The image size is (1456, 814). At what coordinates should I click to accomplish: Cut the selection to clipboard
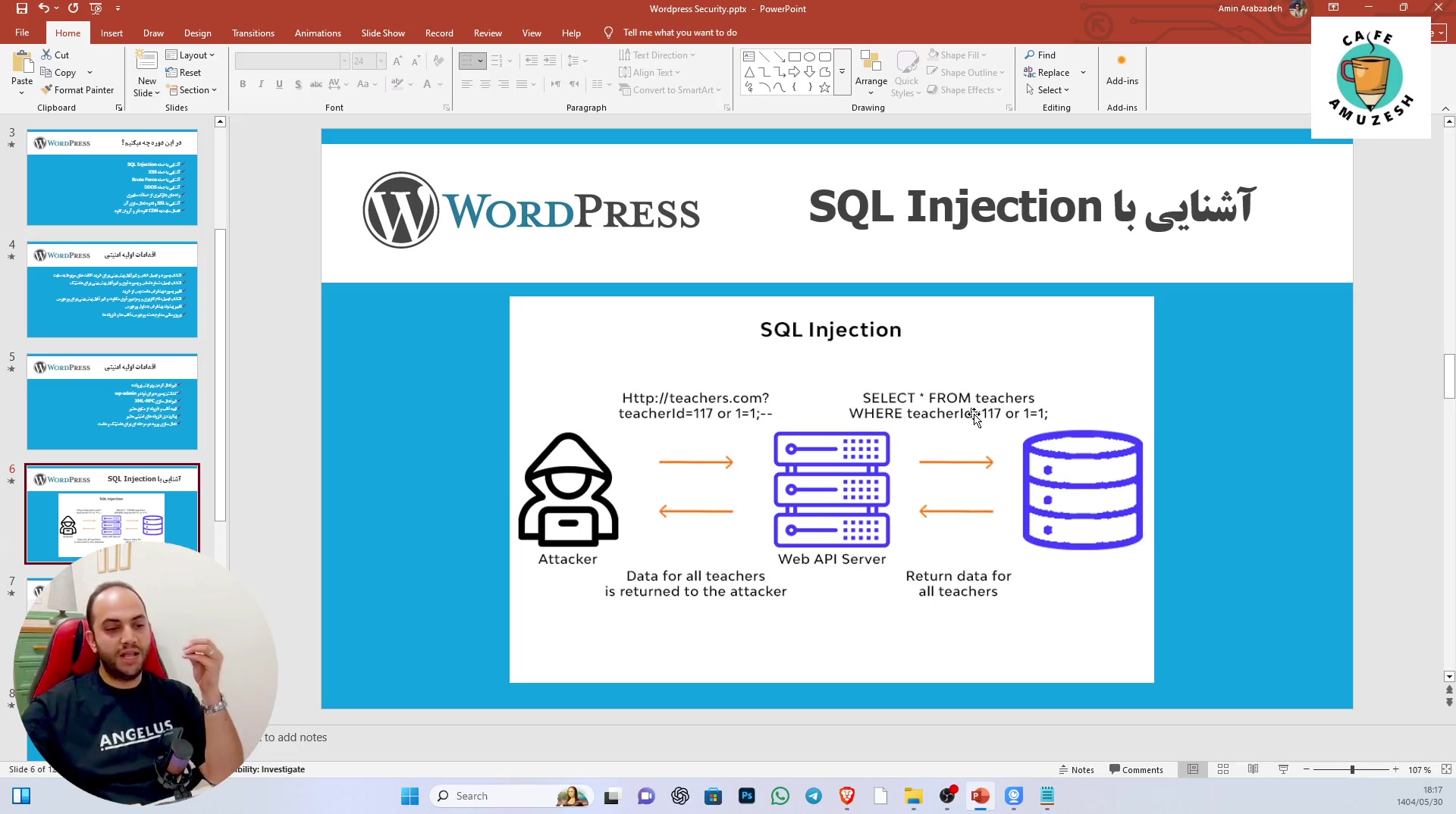[55, 55]
